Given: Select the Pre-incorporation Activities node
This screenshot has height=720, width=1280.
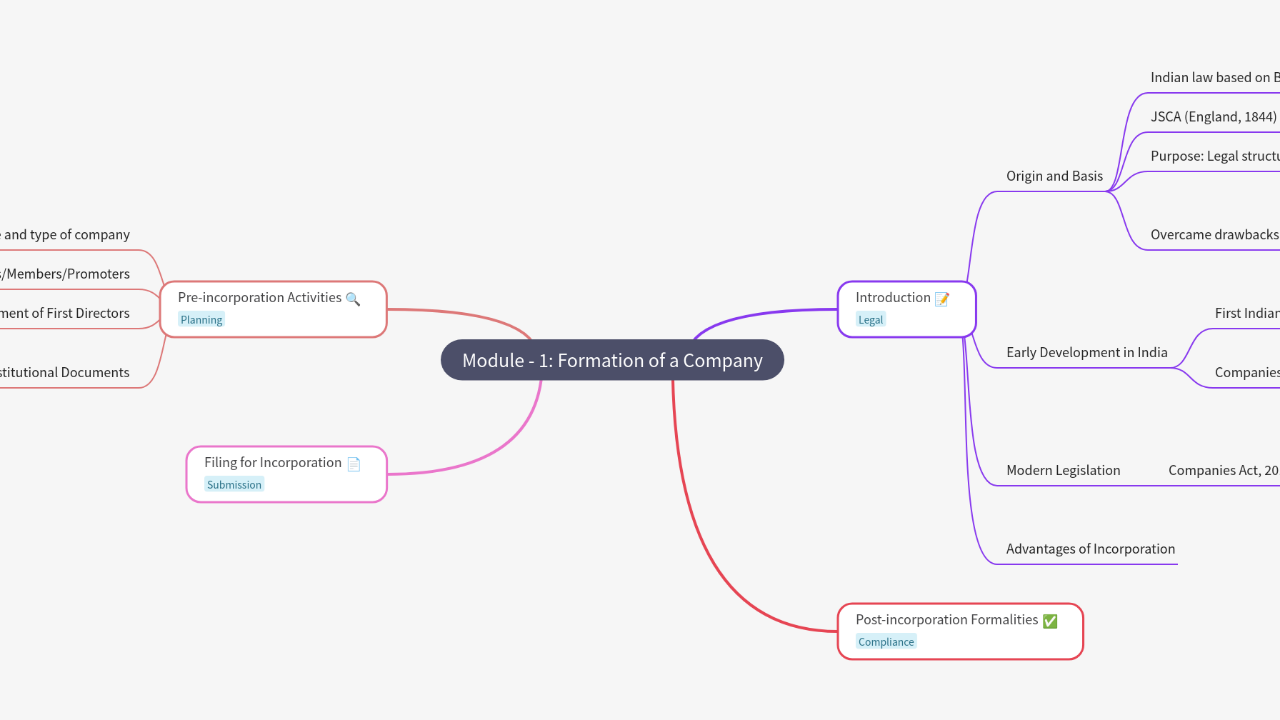Looking at the screenshot, I should click(260, 298).
